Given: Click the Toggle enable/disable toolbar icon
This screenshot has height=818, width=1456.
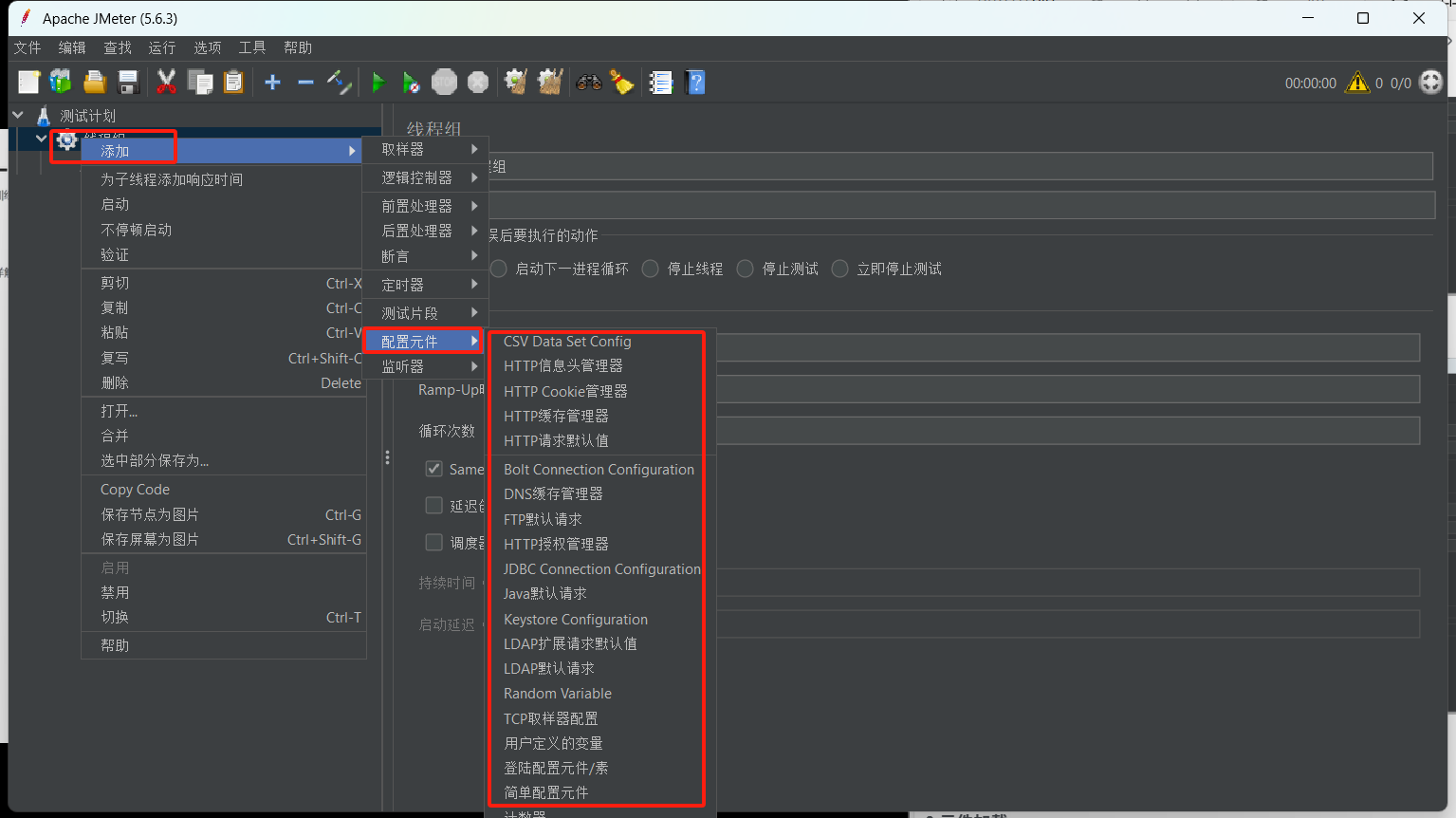Looking at the screenshot, I should coord(339,83).
